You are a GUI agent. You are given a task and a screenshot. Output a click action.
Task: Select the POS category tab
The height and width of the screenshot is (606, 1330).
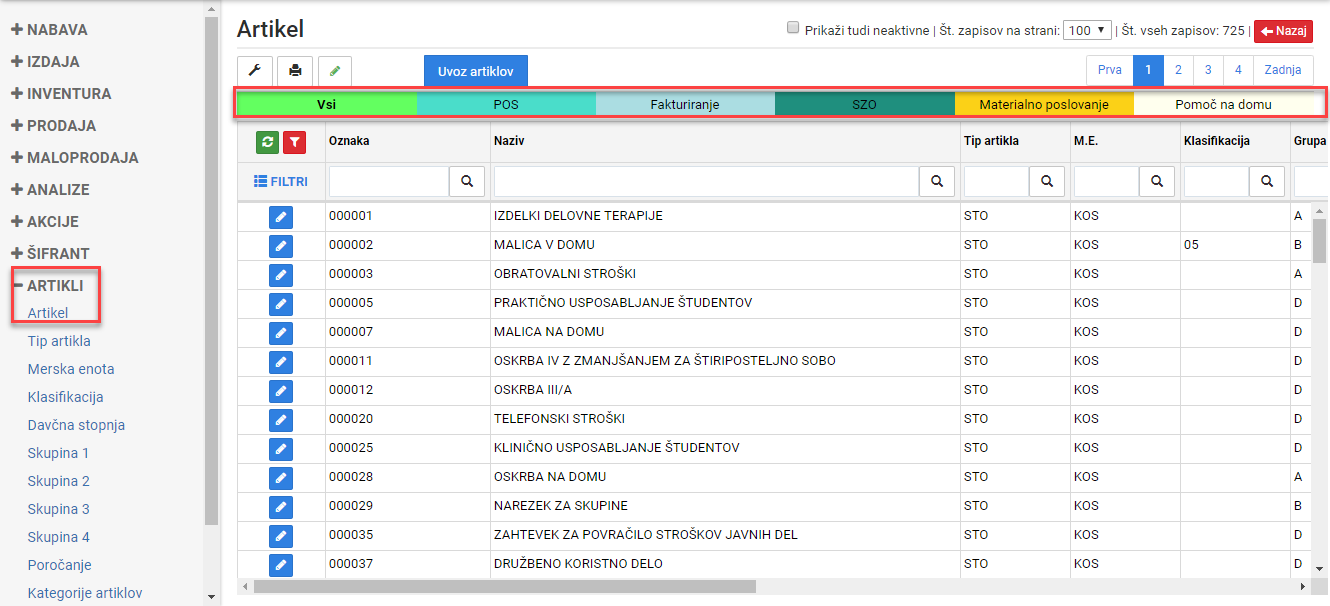pyautogui.click(x=506, y=104)
